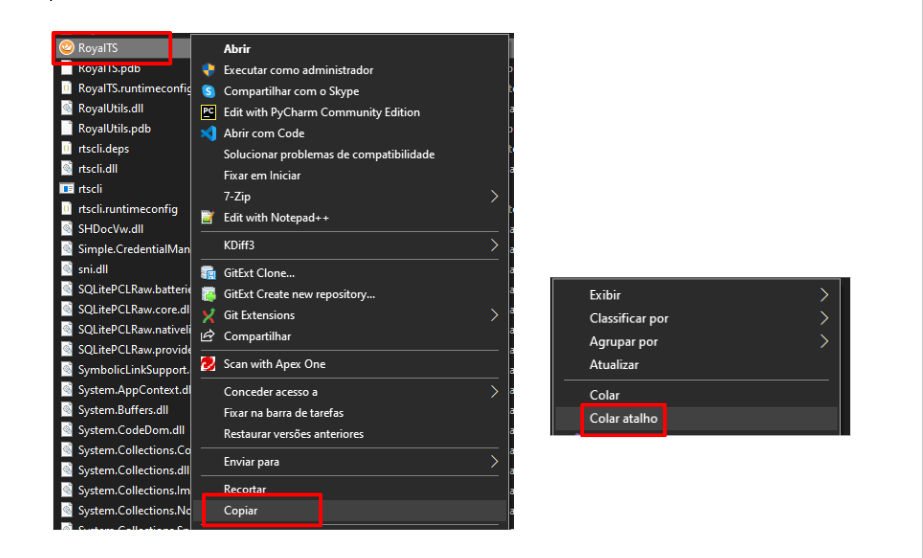Click the share icon beside Compartilhar
The image size is (923, 558).
[x=208, y=336]
